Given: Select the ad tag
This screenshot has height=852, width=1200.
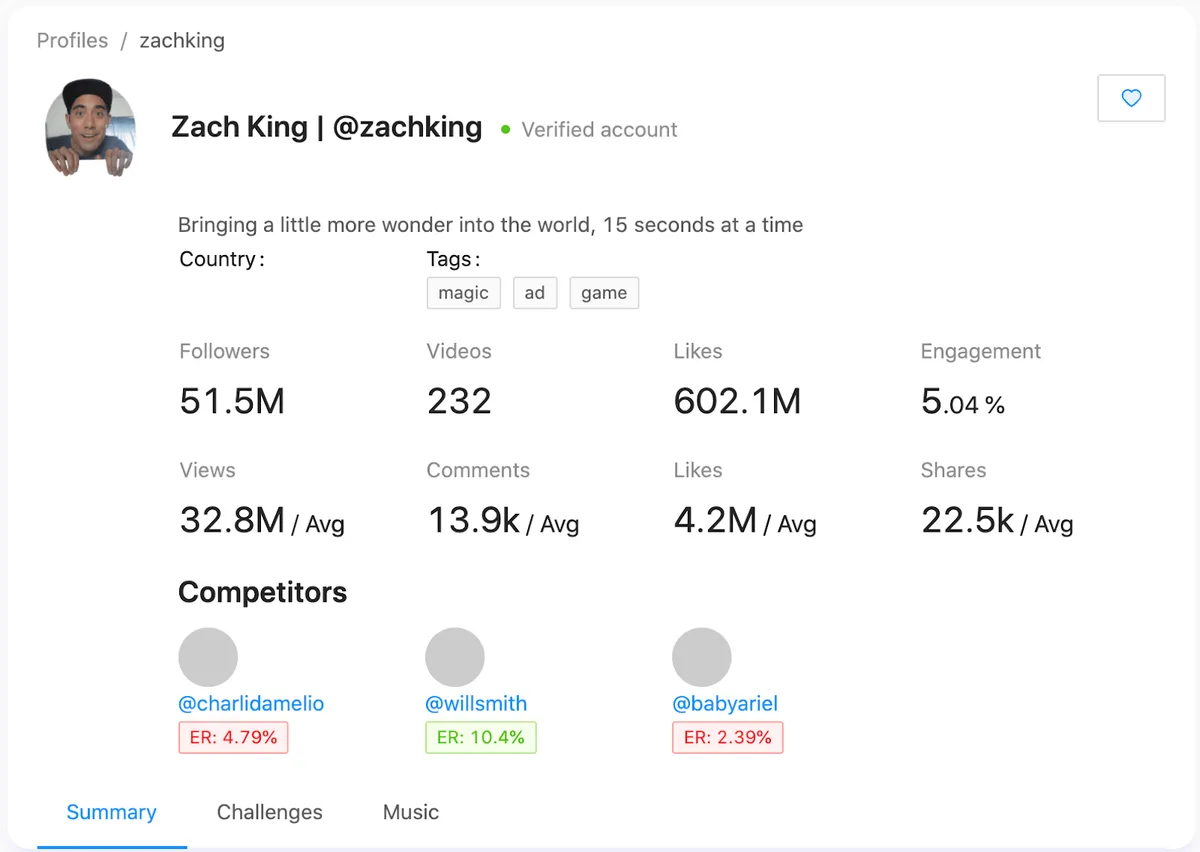Looking at the screenshot, I should pos(535,293).
